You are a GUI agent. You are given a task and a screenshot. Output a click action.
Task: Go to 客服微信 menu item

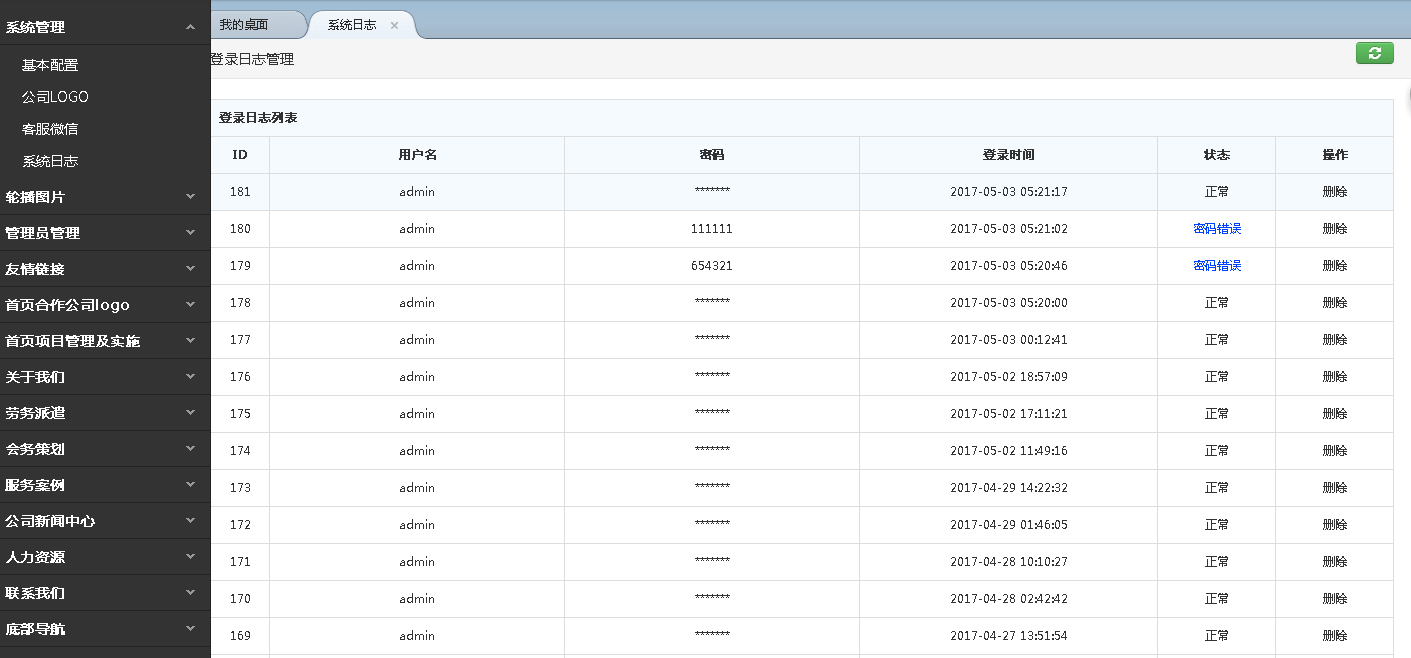pos(50,129)
